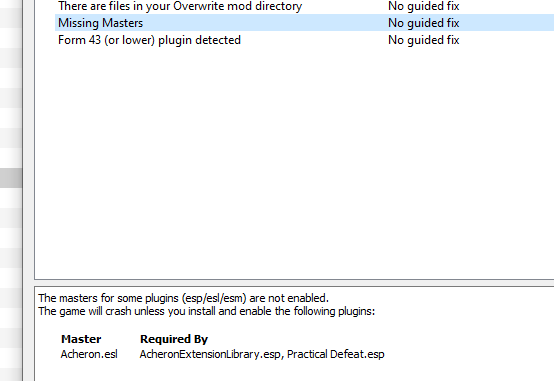Click the Practical Defeat.esp plugin name
The height and width of the screenshot is (381, 554).
click(336, 354)
